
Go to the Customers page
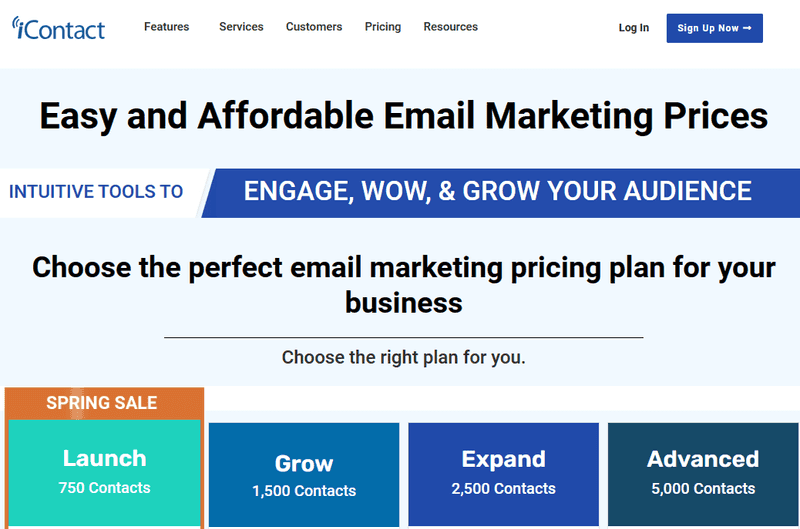[x=314, y=27]
